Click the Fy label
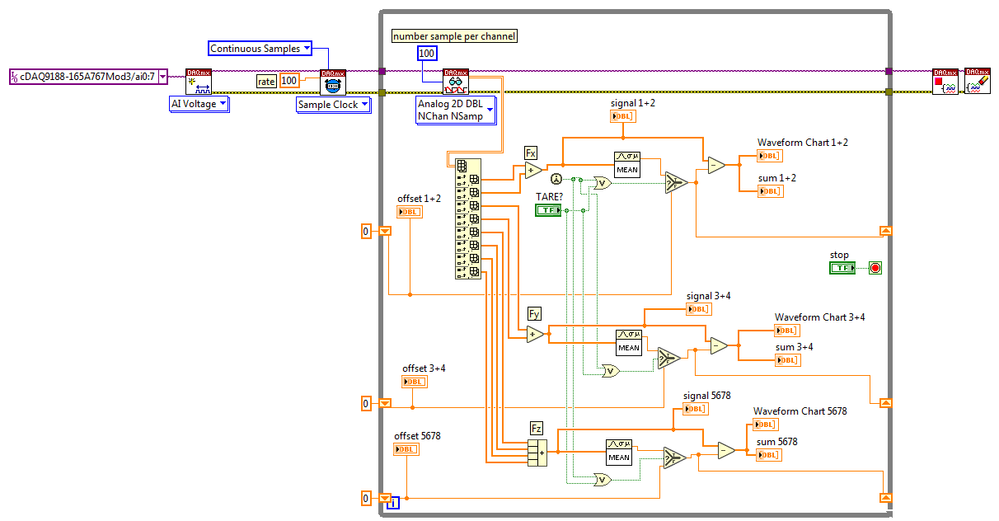This screenshot has width=999, height=521. pos(534,314)
